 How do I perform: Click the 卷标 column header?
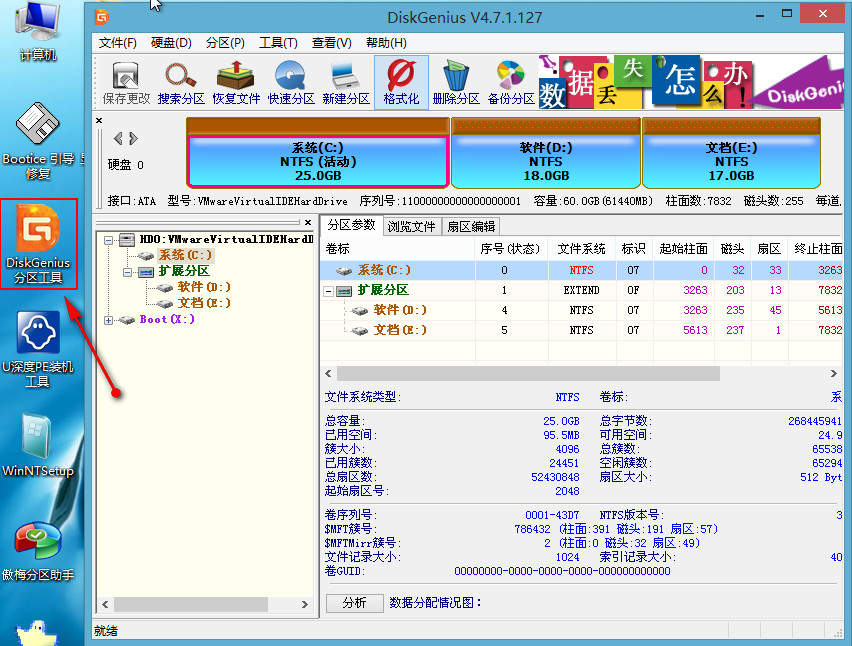pyautogui.click(x=398, y=249)
